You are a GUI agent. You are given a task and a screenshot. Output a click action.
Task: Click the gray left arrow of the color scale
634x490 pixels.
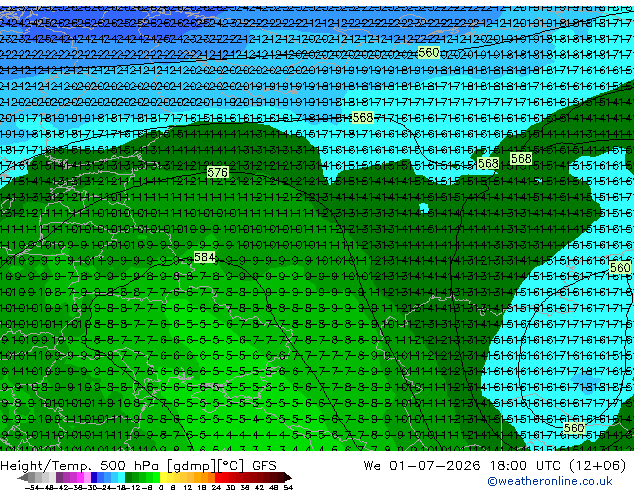(23, 478)
